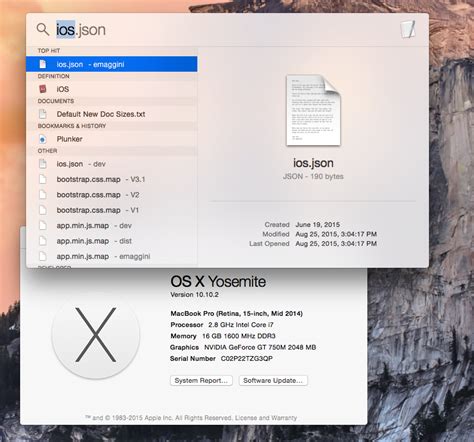Click file icon beside bootstrap.css.map - V2

tap(42, 194)
